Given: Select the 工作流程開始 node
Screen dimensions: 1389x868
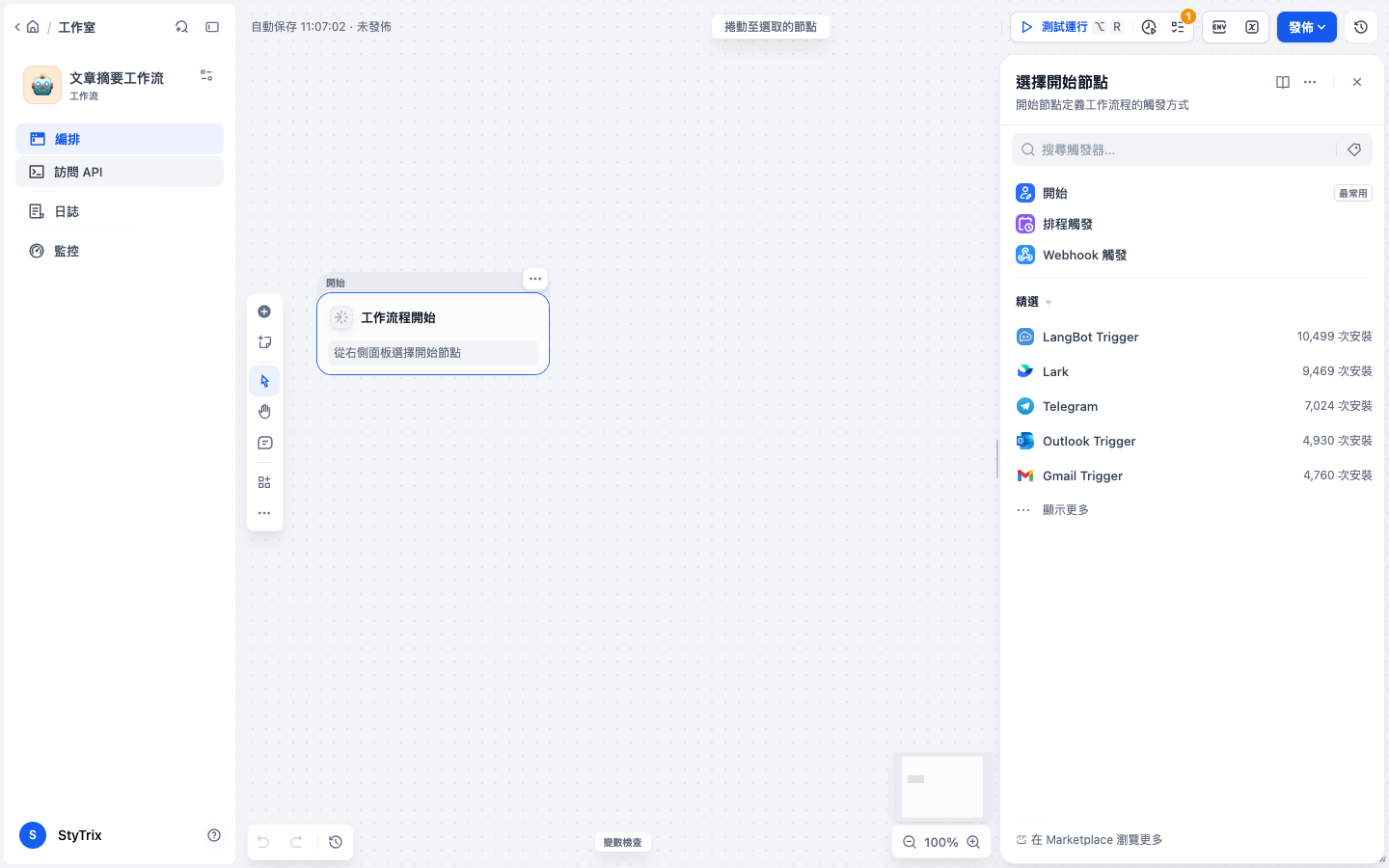Looking at the screenshot, I should point(433,334).
